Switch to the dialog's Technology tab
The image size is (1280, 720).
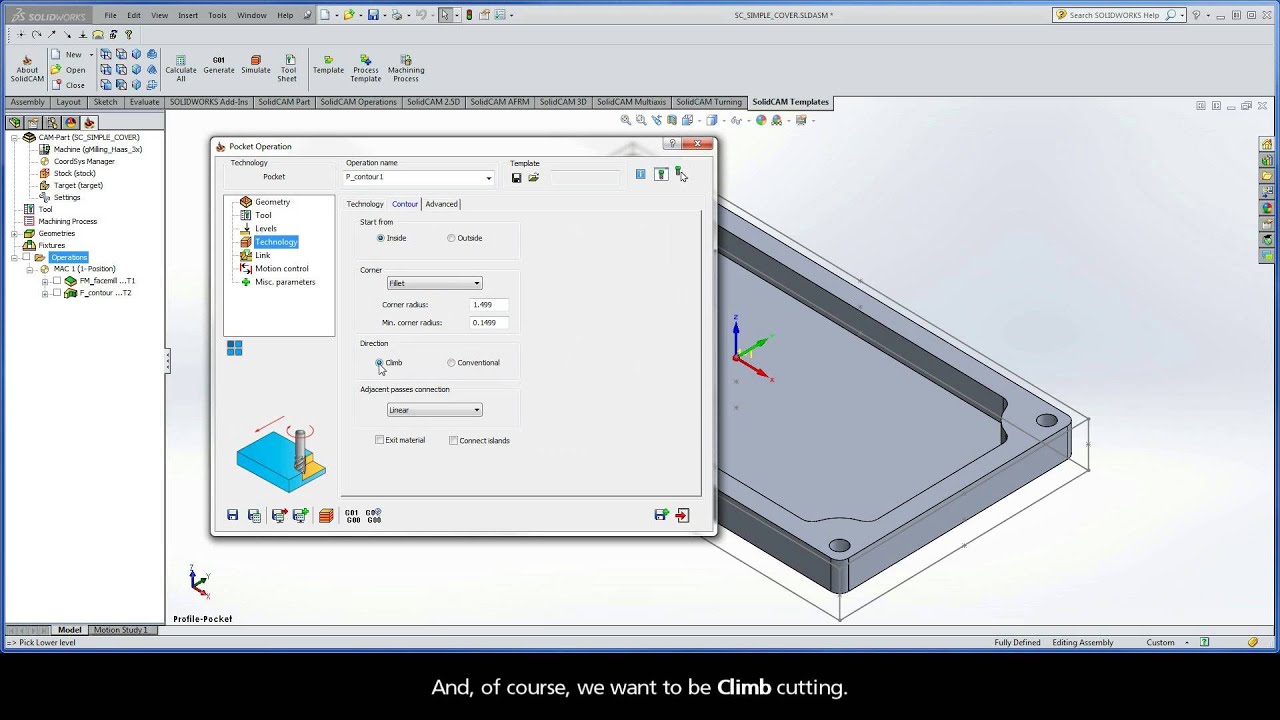pos(365,204)
